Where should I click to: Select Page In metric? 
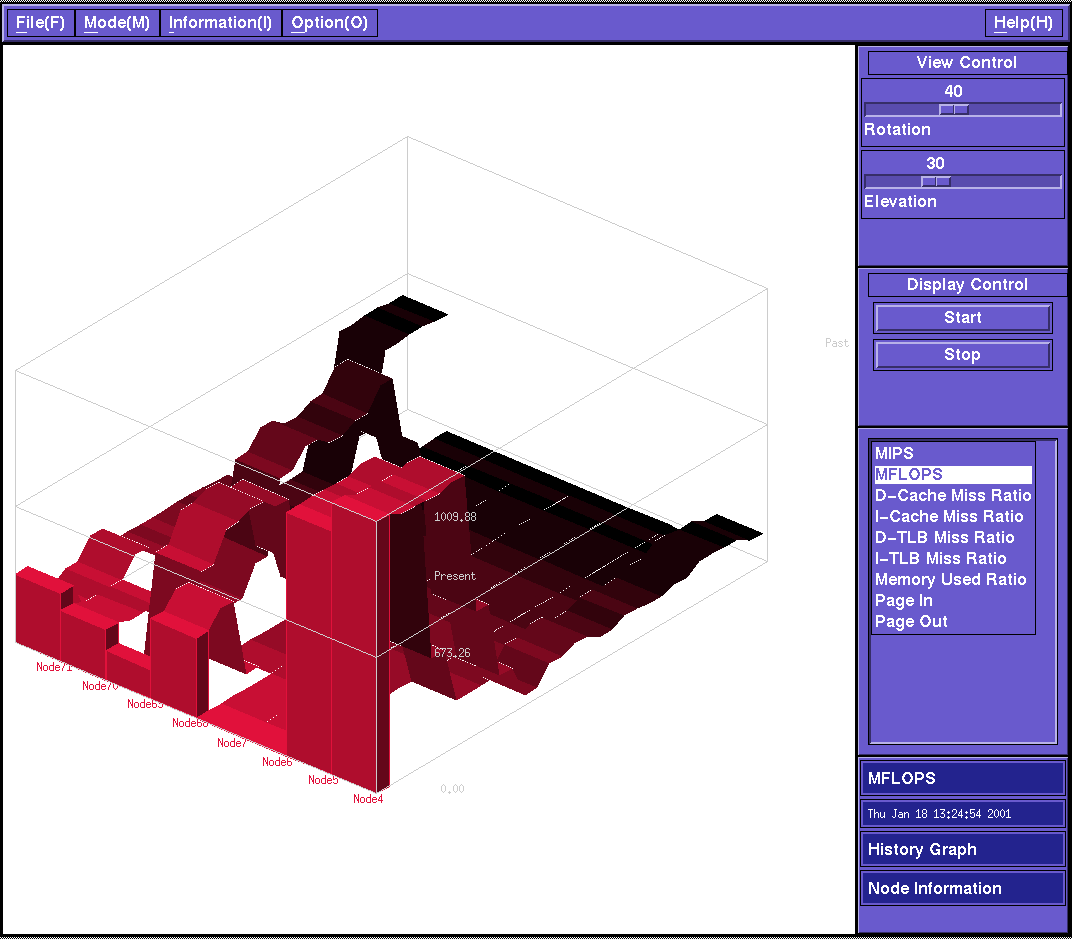[903, 601]
